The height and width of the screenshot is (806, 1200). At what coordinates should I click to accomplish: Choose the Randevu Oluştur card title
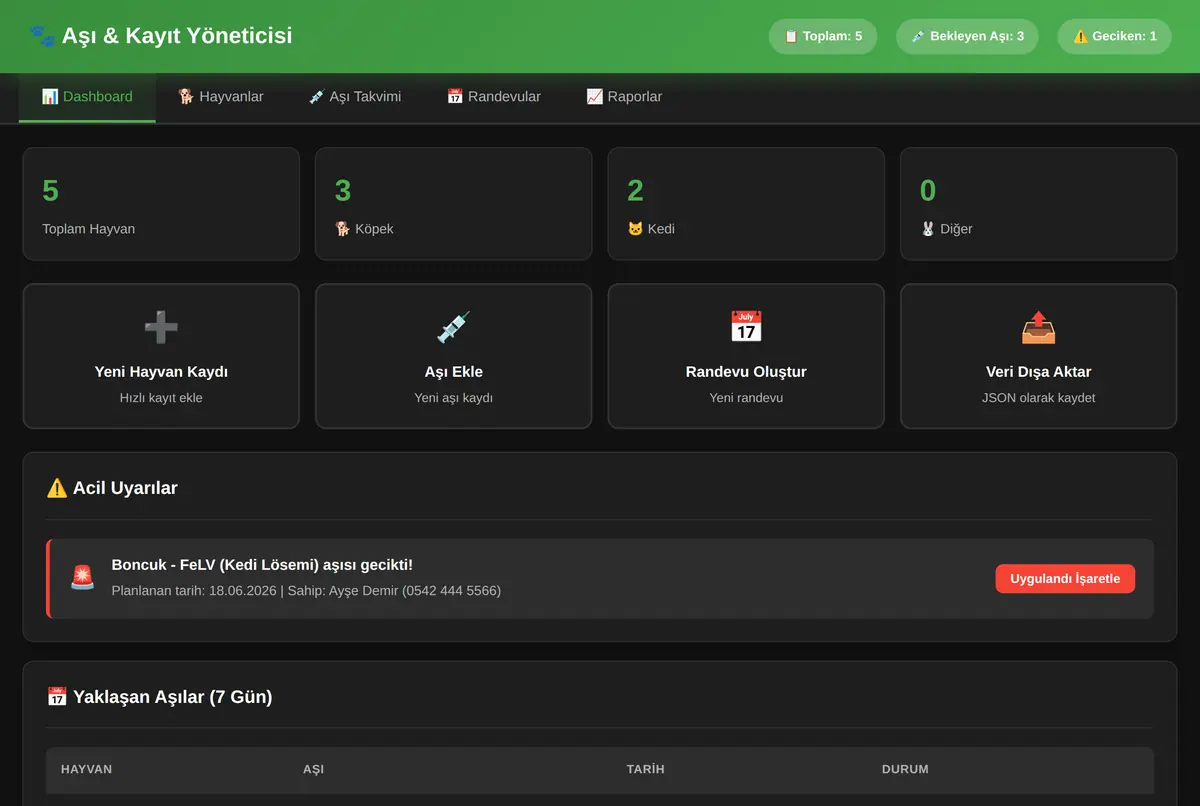[x=746, y=372]
